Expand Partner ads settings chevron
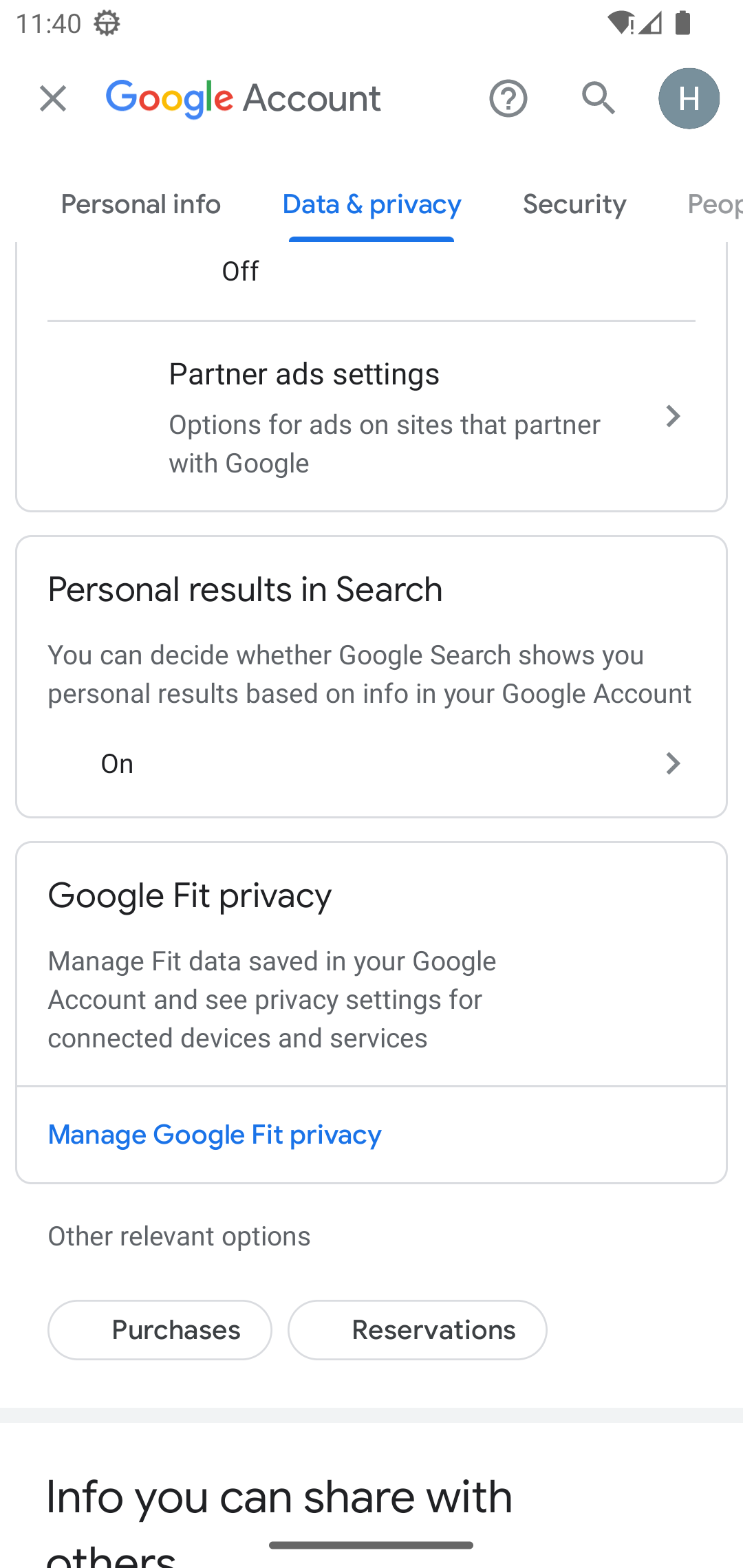Screen dimensions: 743x1568 point(673,417)
